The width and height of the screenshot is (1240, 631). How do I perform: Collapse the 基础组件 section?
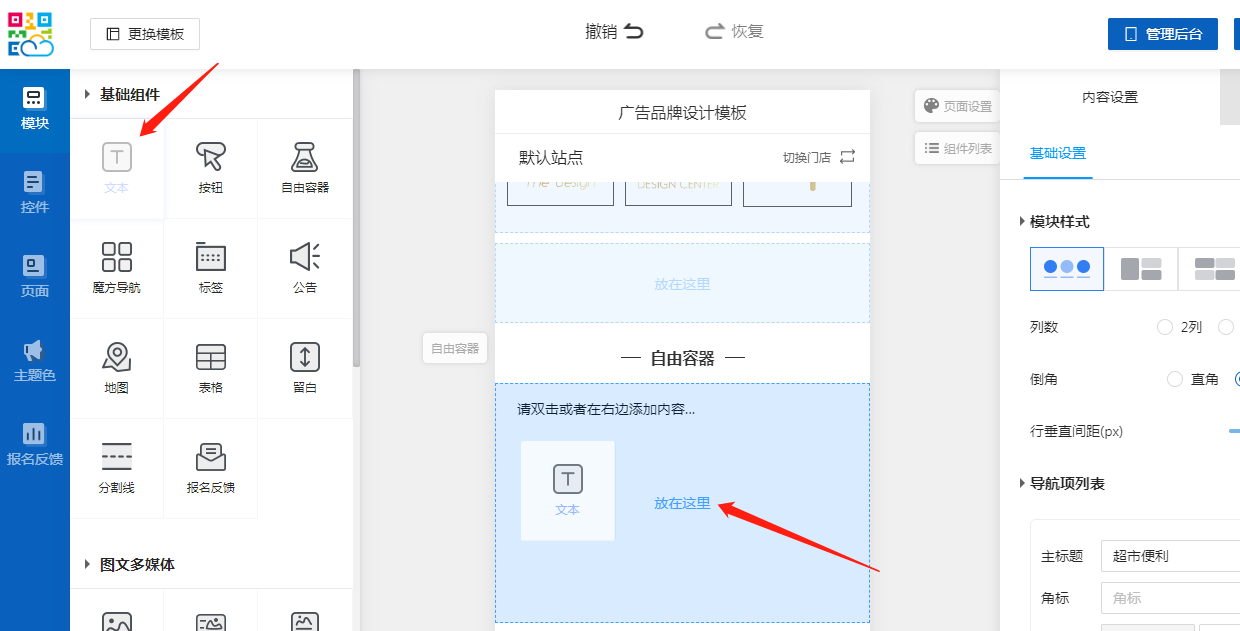click(88, 94)
